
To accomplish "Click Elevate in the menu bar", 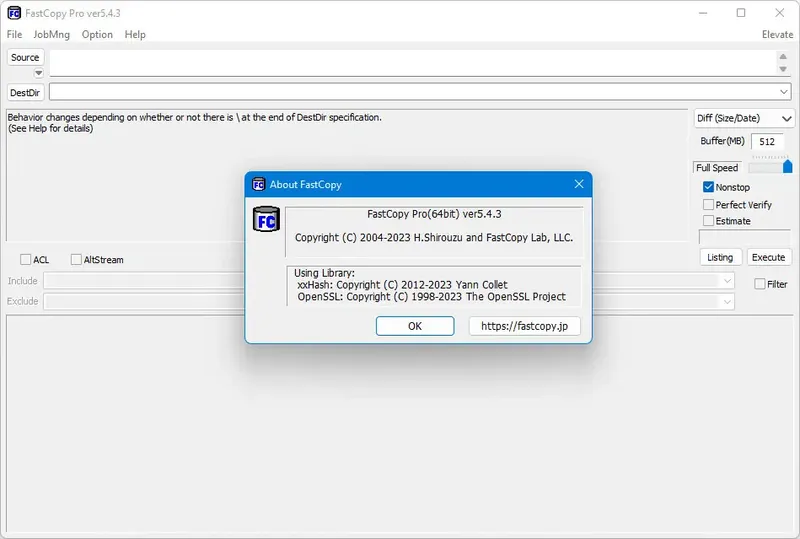I will tap(777, 34).
